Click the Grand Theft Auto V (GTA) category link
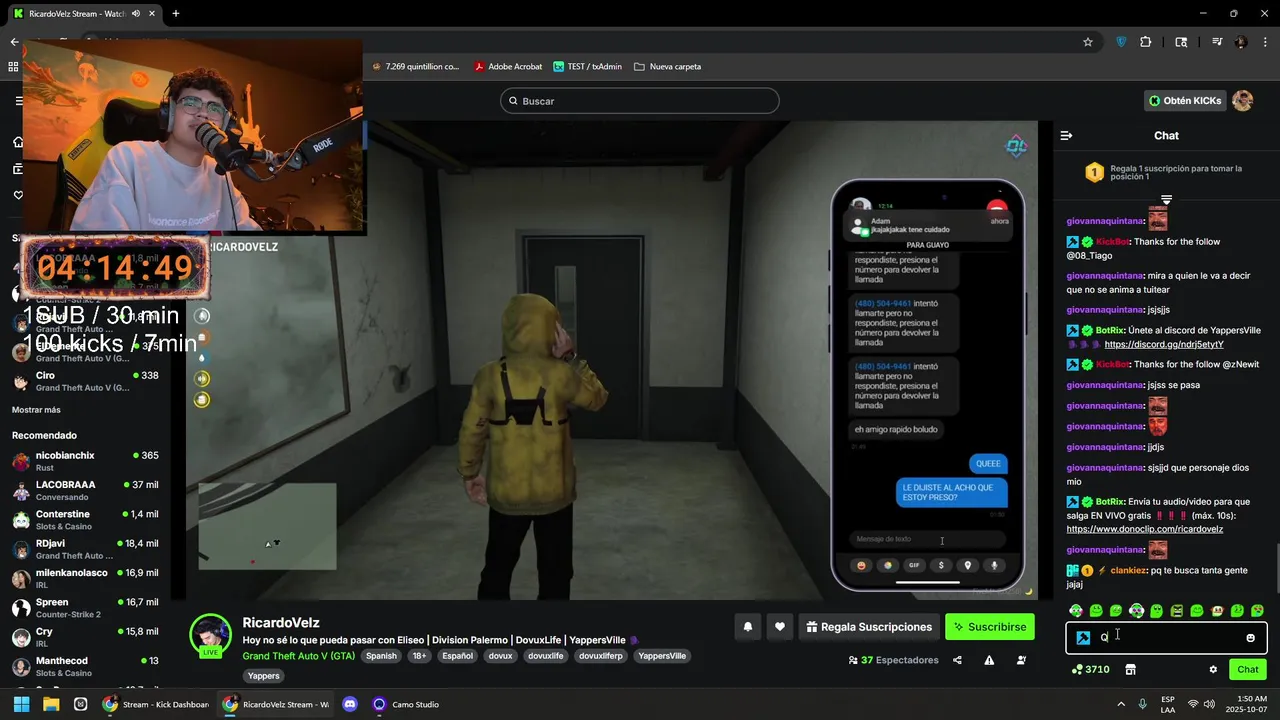1280x720 pixels. click(x=299, y=656)
